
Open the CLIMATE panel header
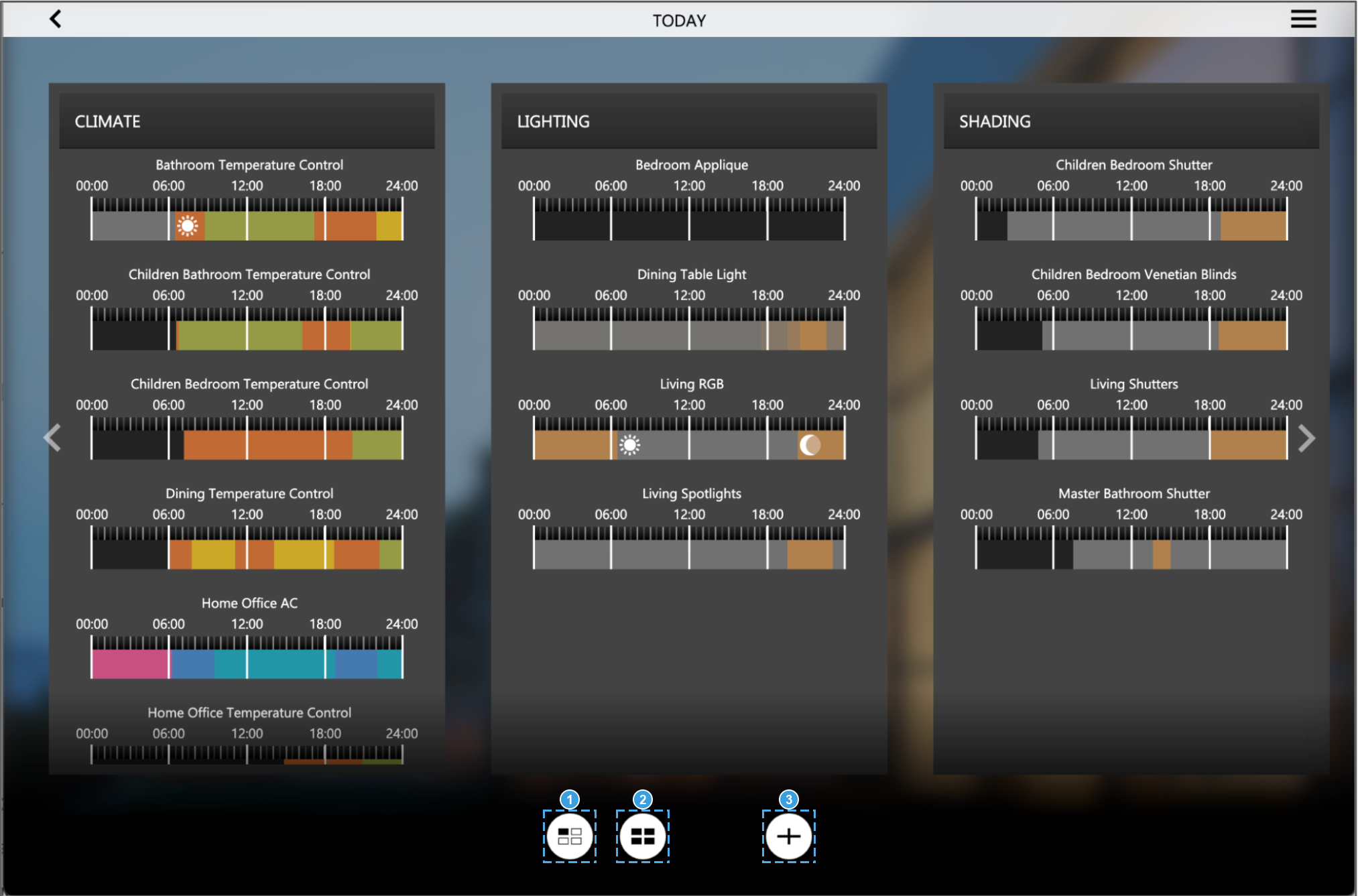pos(247,121)
